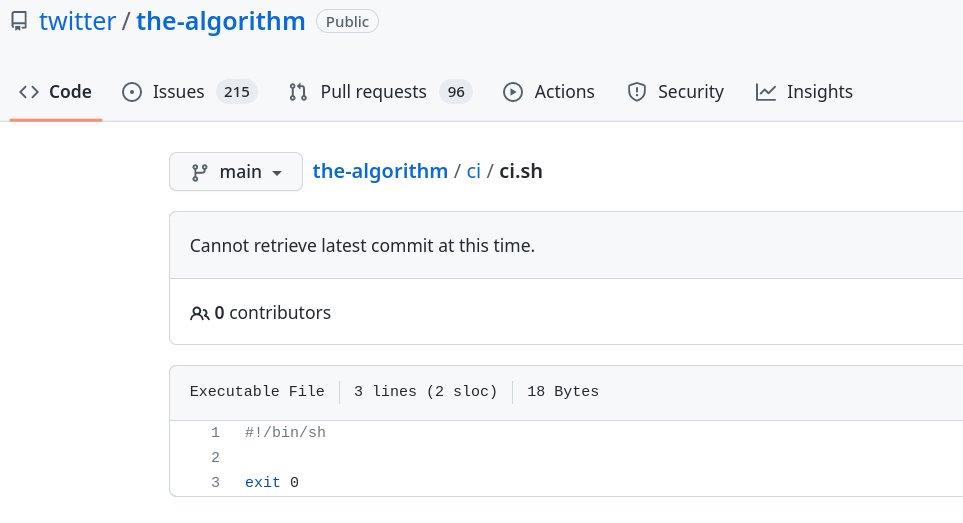
Task: Click the 'exit 0' code line
Action: pyautogui.click(x=271, y=482)
